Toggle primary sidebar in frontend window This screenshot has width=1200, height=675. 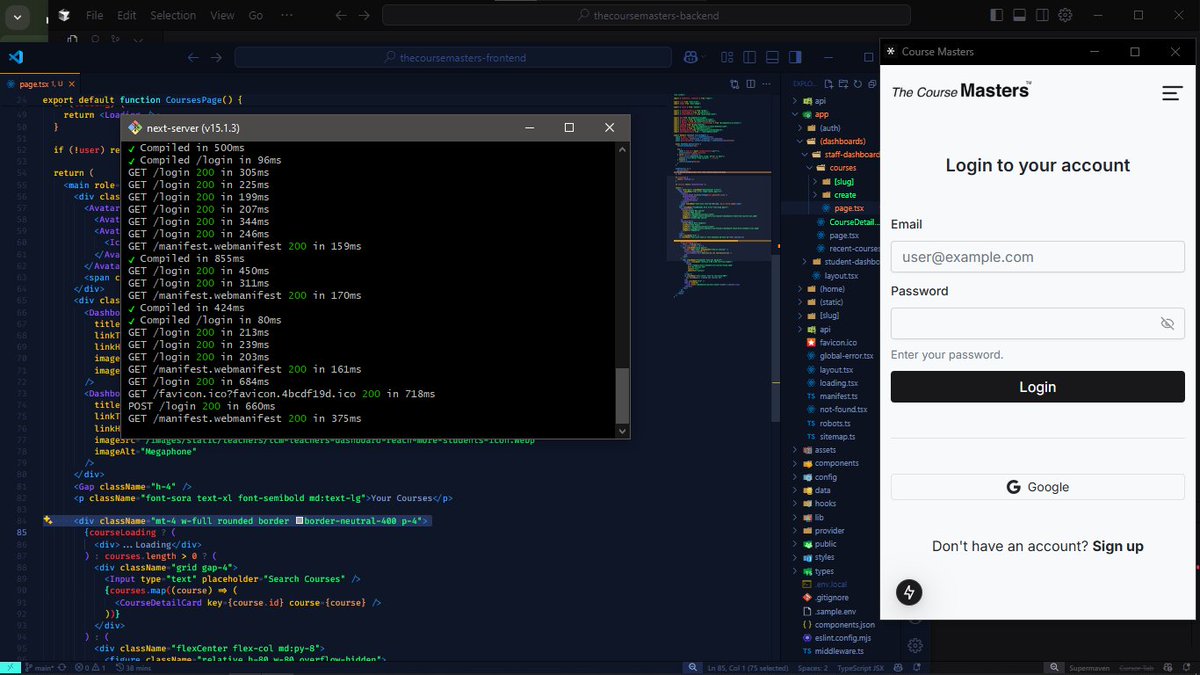(x=750, y=57)
